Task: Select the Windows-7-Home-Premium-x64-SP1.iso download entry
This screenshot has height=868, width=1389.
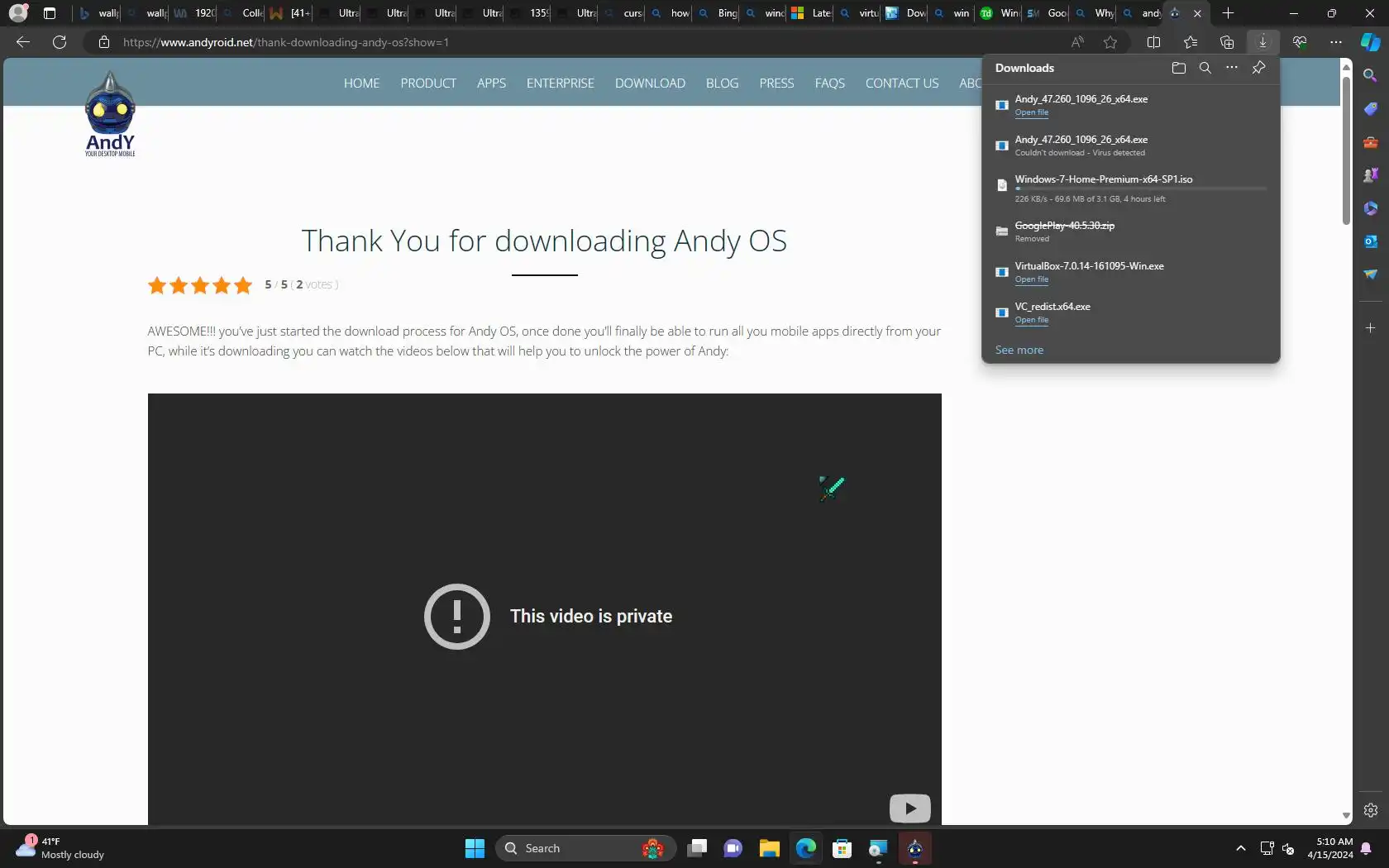Action: tap(1131, 188)
